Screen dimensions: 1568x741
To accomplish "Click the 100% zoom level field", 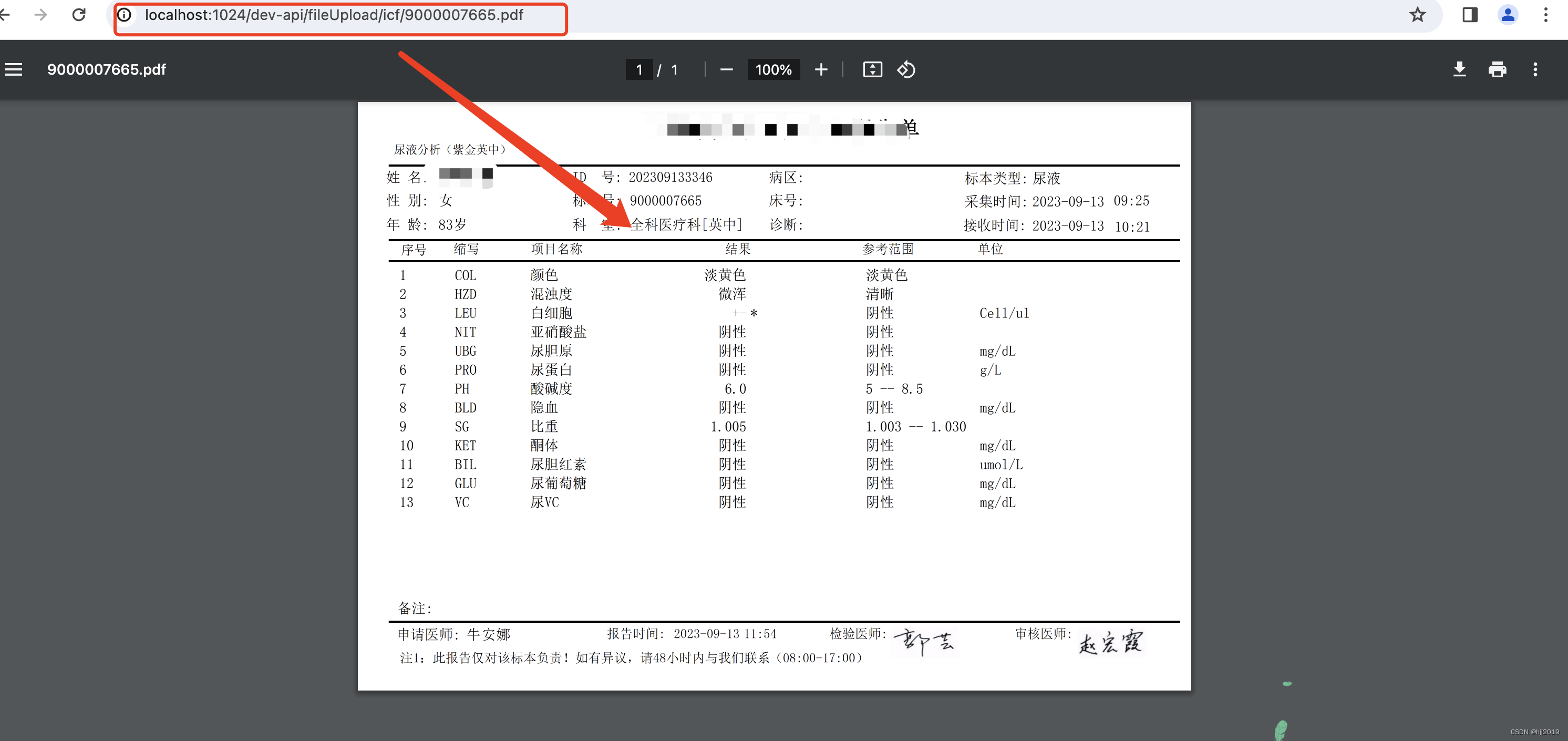I will 773,69.
